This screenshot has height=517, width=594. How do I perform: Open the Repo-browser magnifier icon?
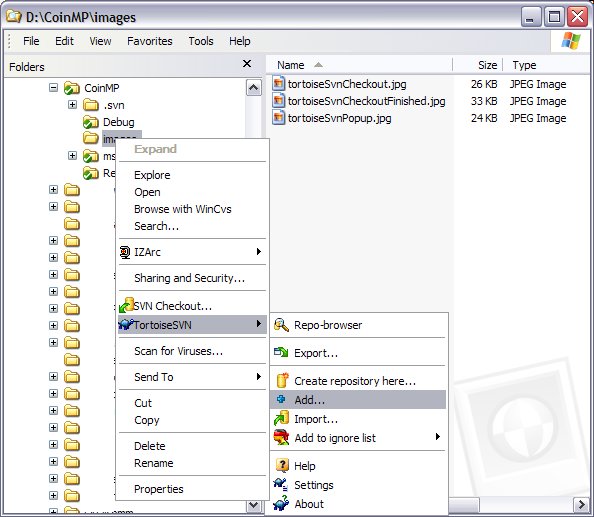click(x=281, y=325)
